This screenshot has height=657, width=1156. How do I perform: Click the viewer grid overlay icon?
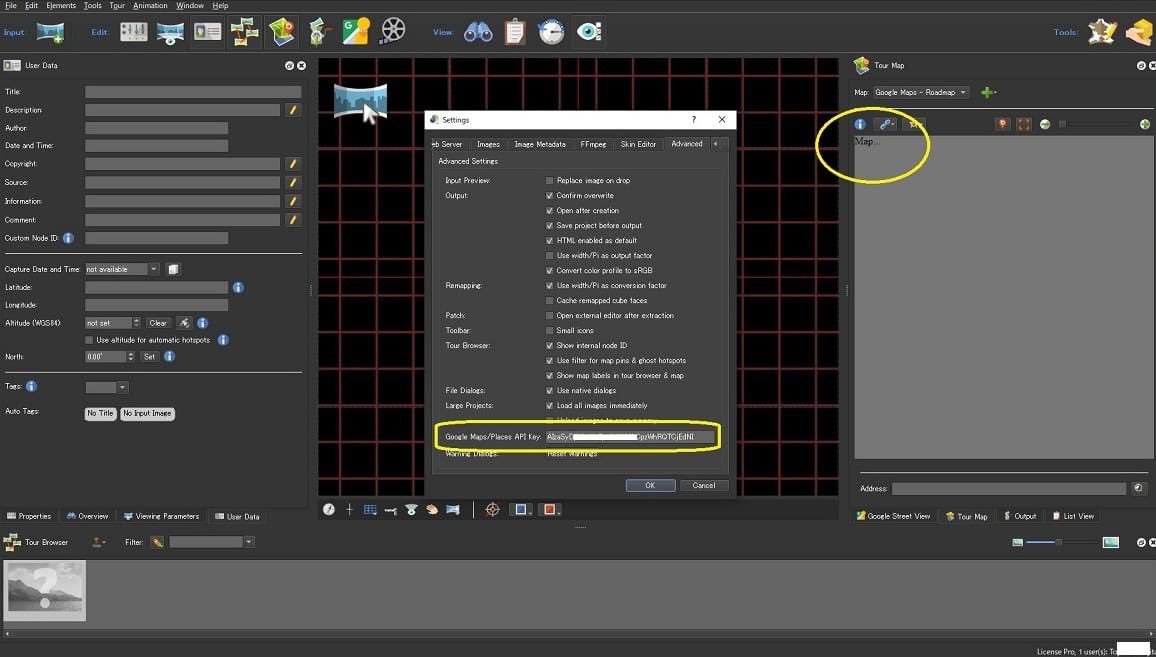point(370,510)
